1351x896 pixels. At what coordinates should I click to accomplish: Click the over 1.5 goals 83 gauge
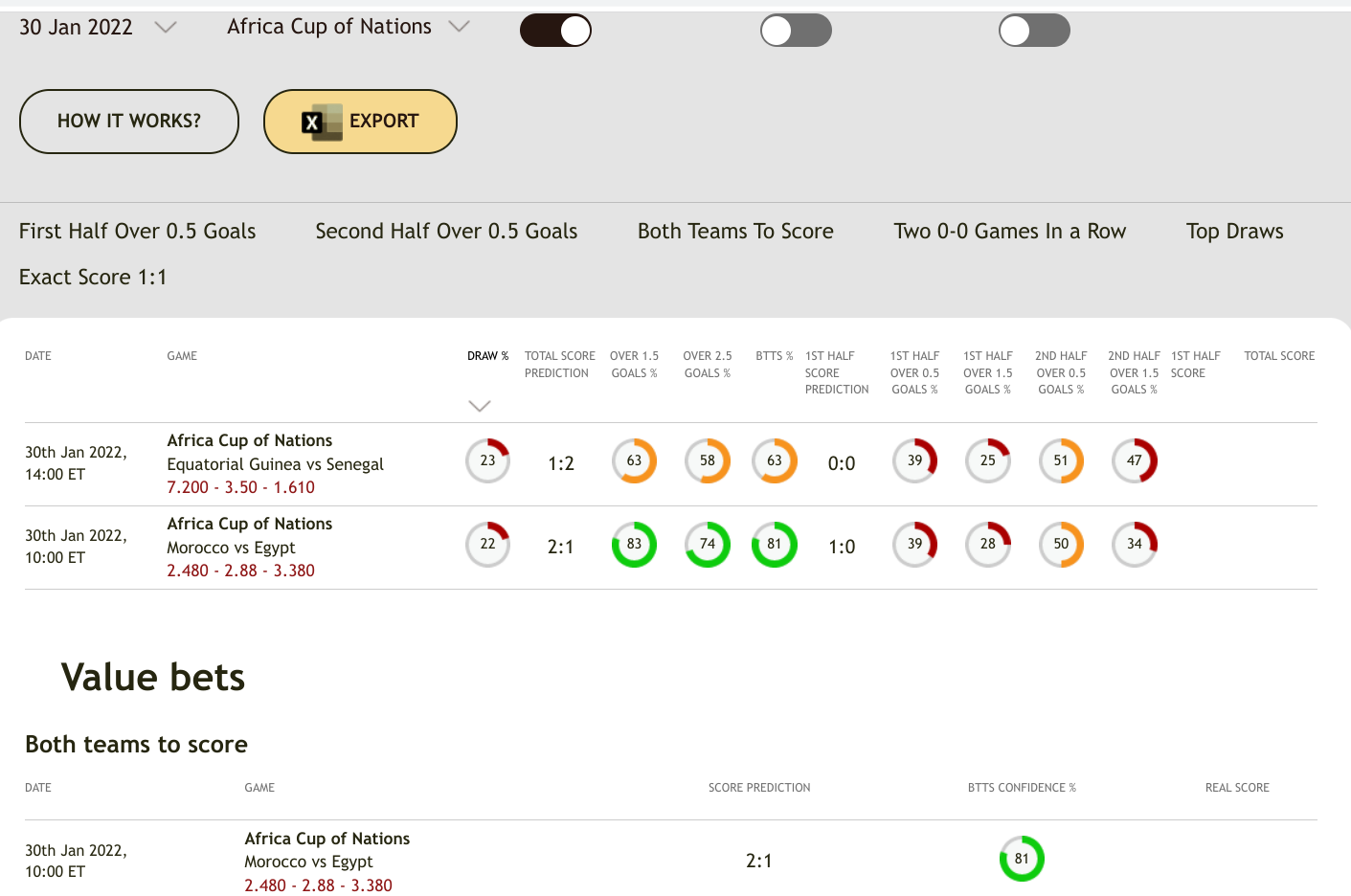click(x=634, y=544)
